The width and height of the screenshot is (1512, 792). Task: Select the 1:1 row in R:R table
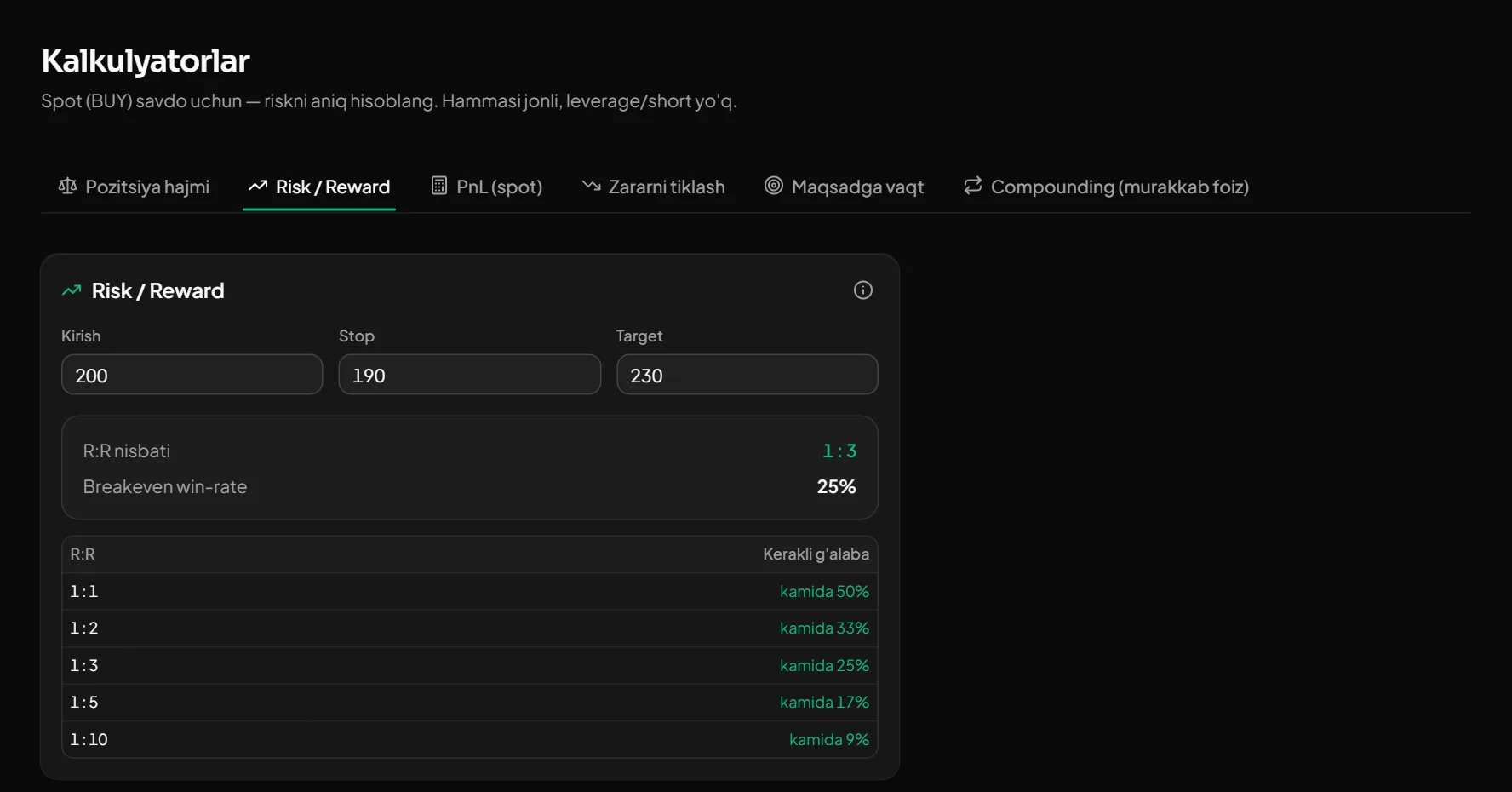click(x=470, y=591)
